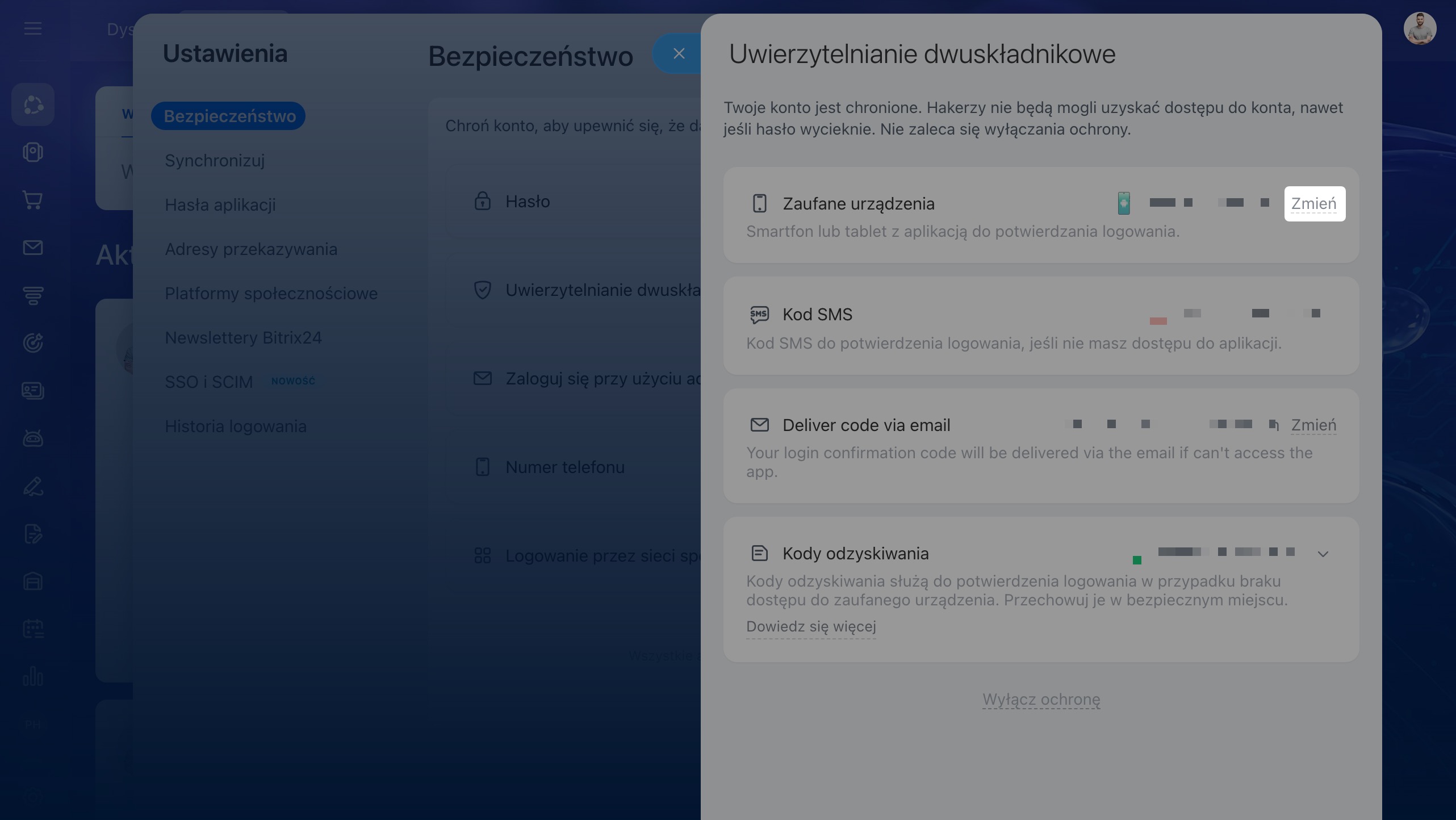Image resolution: width=1456 pixels, height=820 pixels.
Task: Open the robot automation icon in sidebar
Action: [33, 438]
